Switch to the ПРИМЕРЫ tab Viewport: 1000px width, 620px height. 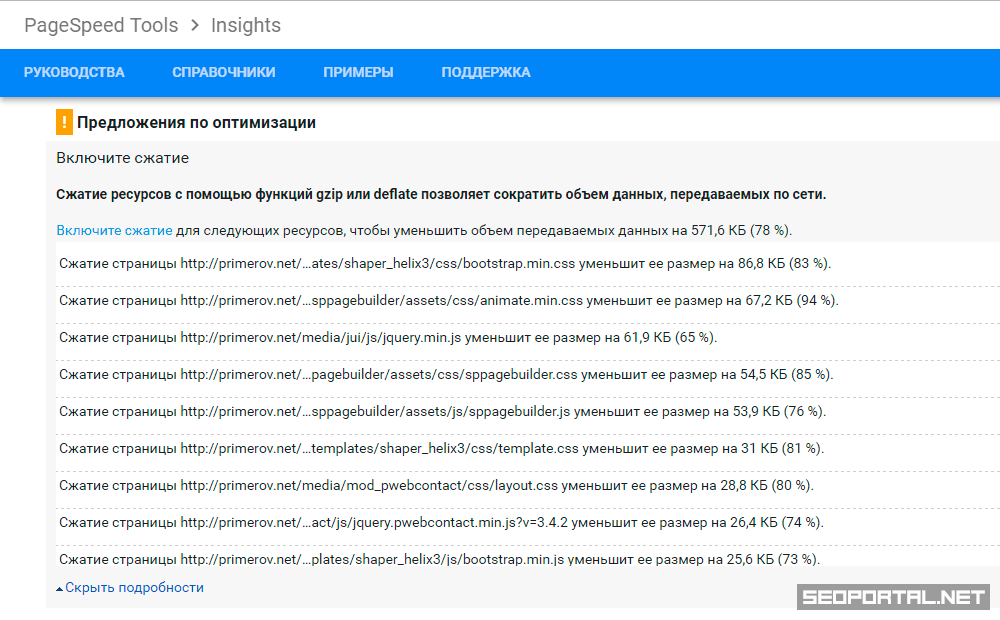coord(358,72)
